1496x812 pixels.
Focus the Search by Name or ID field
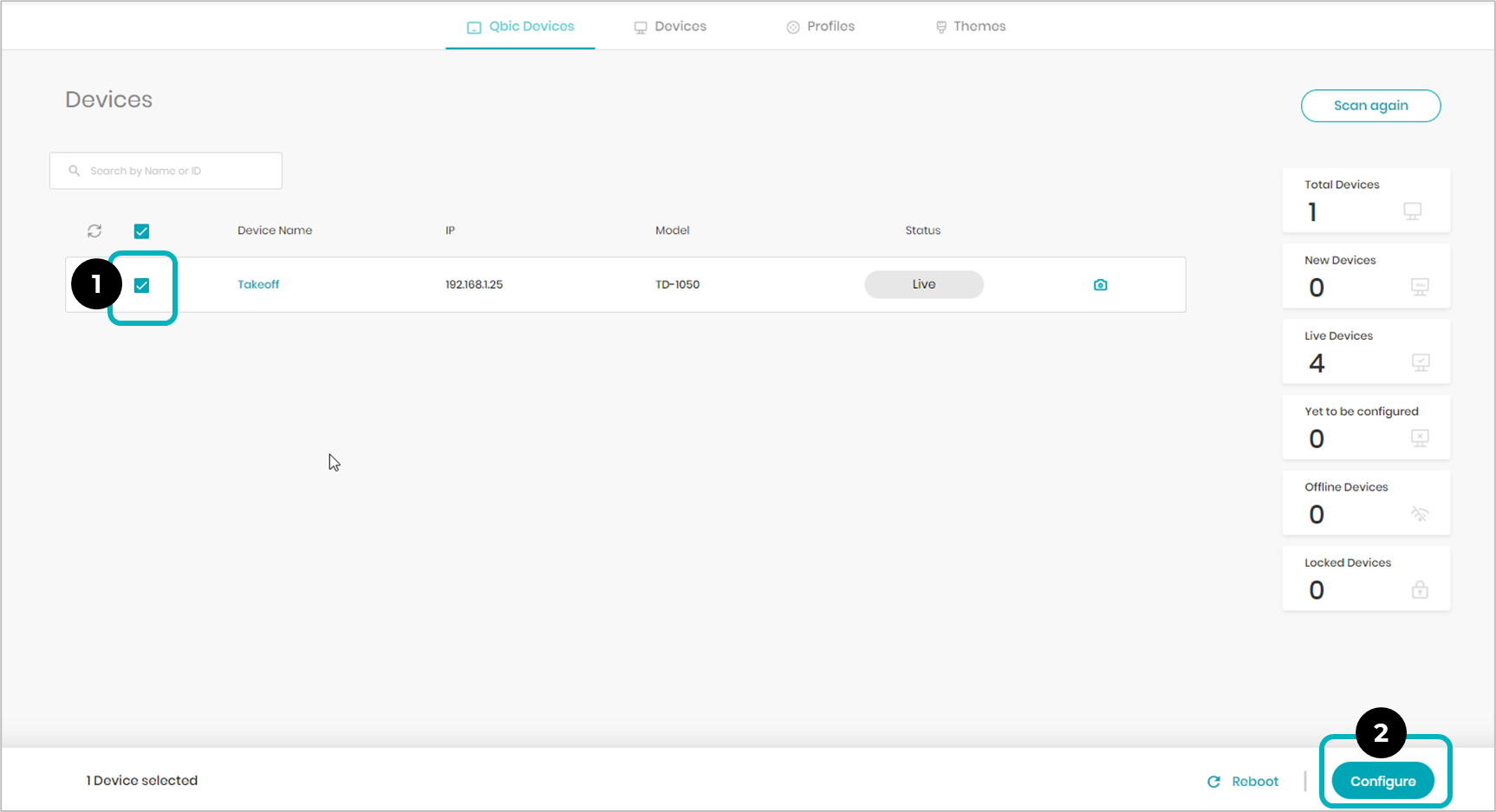tap(166, 171)
